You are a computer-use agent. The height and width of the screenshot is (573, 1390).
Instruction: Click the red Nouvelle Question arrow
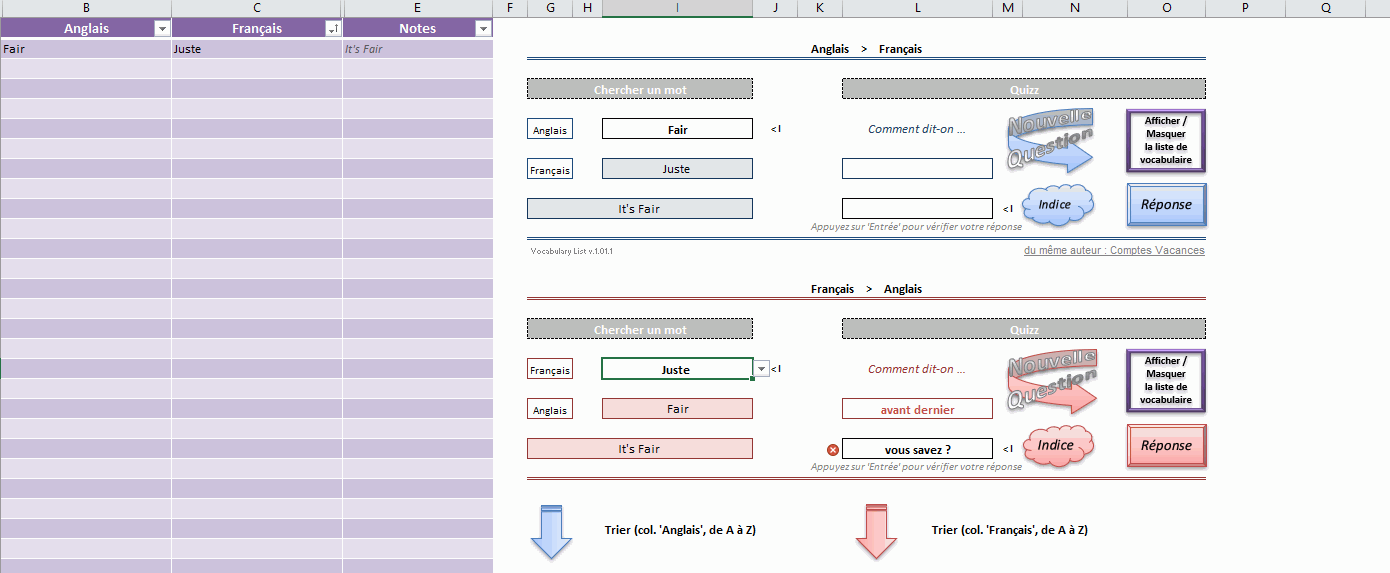pyautogui.click(x=1050, y=382)
